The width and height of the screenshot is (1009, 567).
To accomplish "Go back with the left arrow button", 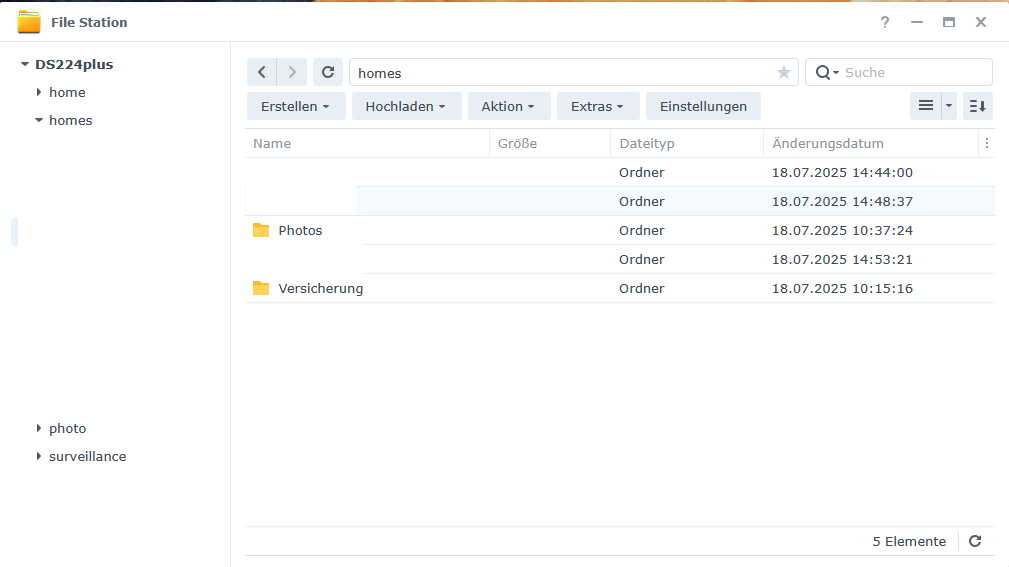I will (262, 72).
